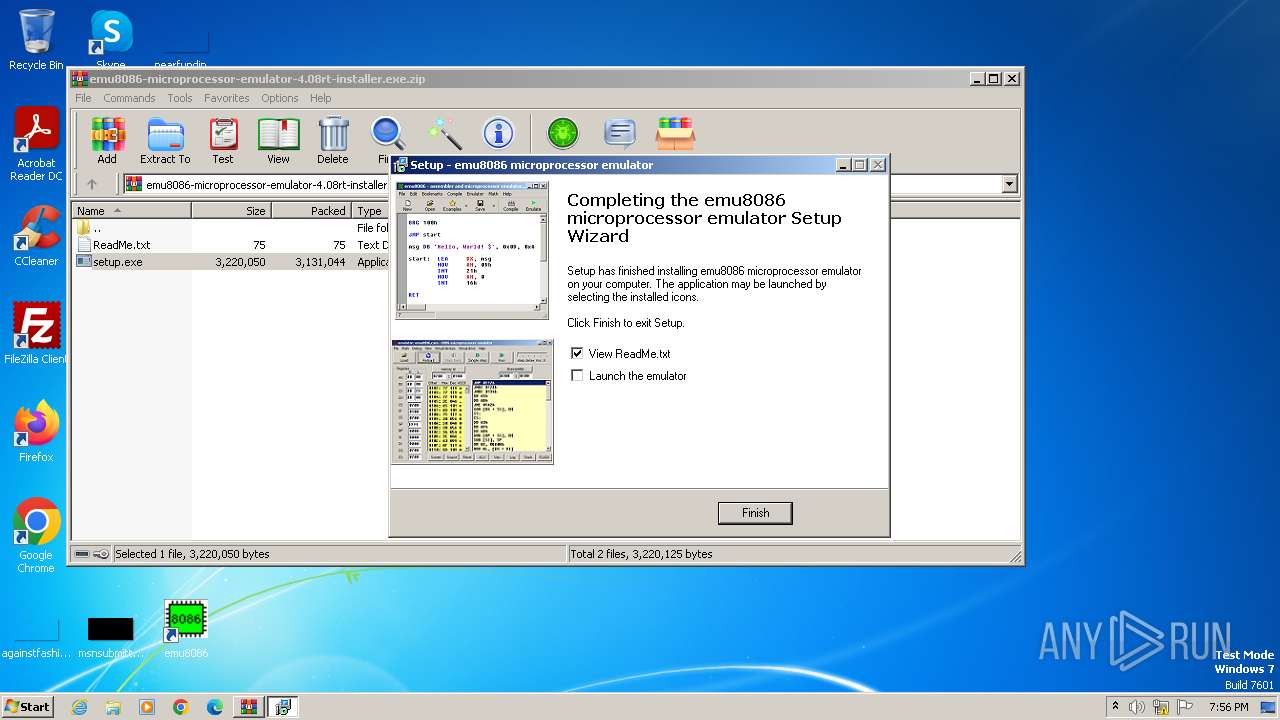The width and height of the screenshot is (1280, 720).
Task: Click the Windows Explorer taskbar icon
Action: pyautogui.click(x=113, y=707)
